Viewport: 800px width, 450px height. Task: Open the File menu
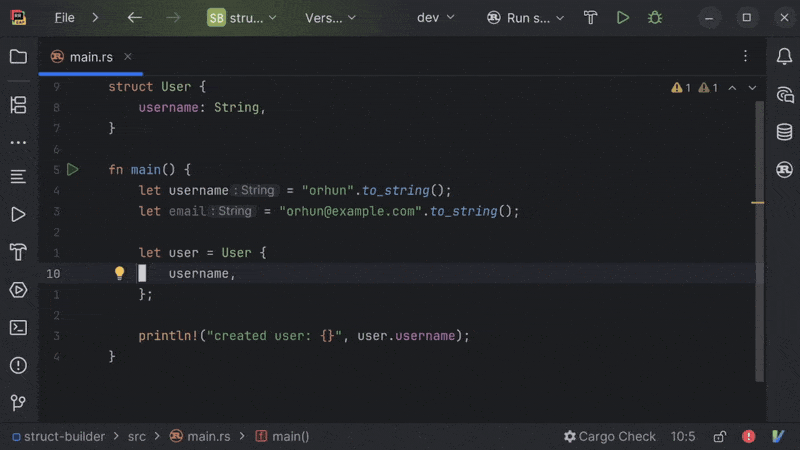click(x=64, y=18)
